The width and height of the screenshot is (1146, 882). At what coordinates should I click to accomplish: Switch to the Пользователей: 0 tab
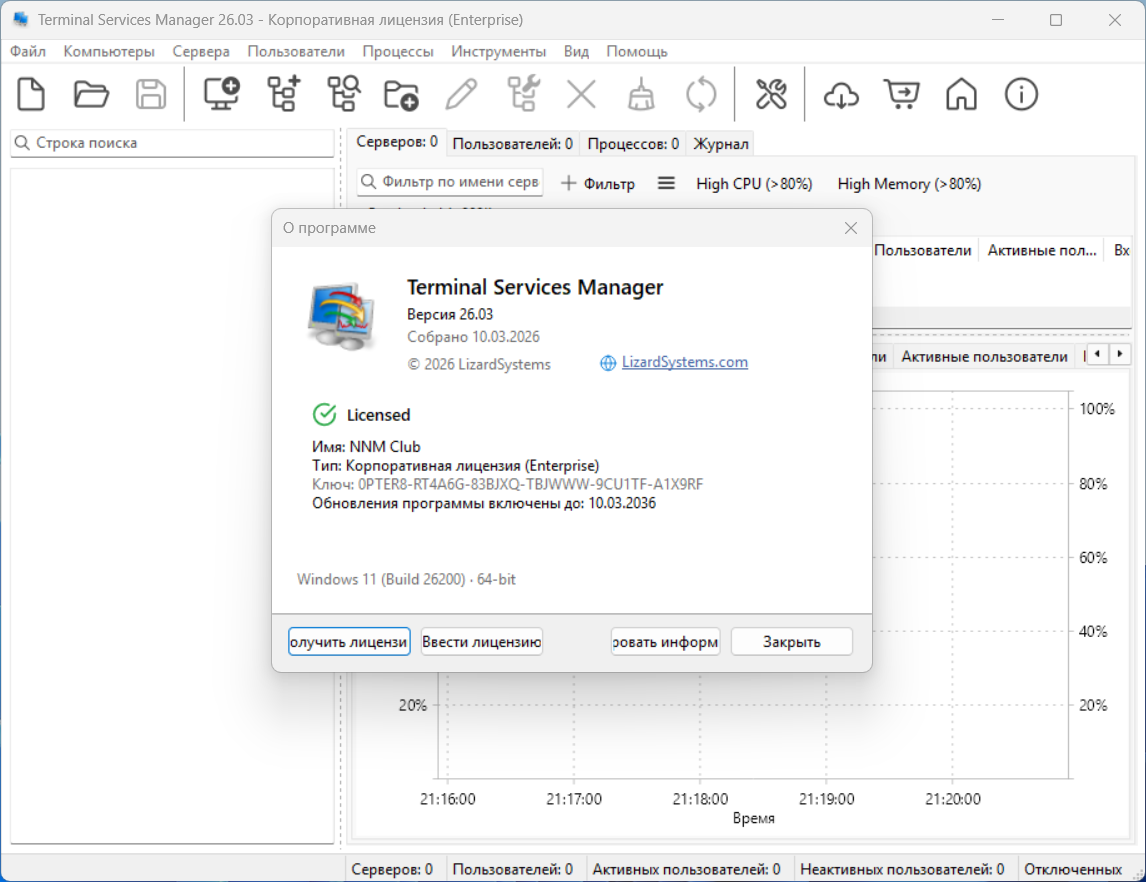[x=512, y=144]
